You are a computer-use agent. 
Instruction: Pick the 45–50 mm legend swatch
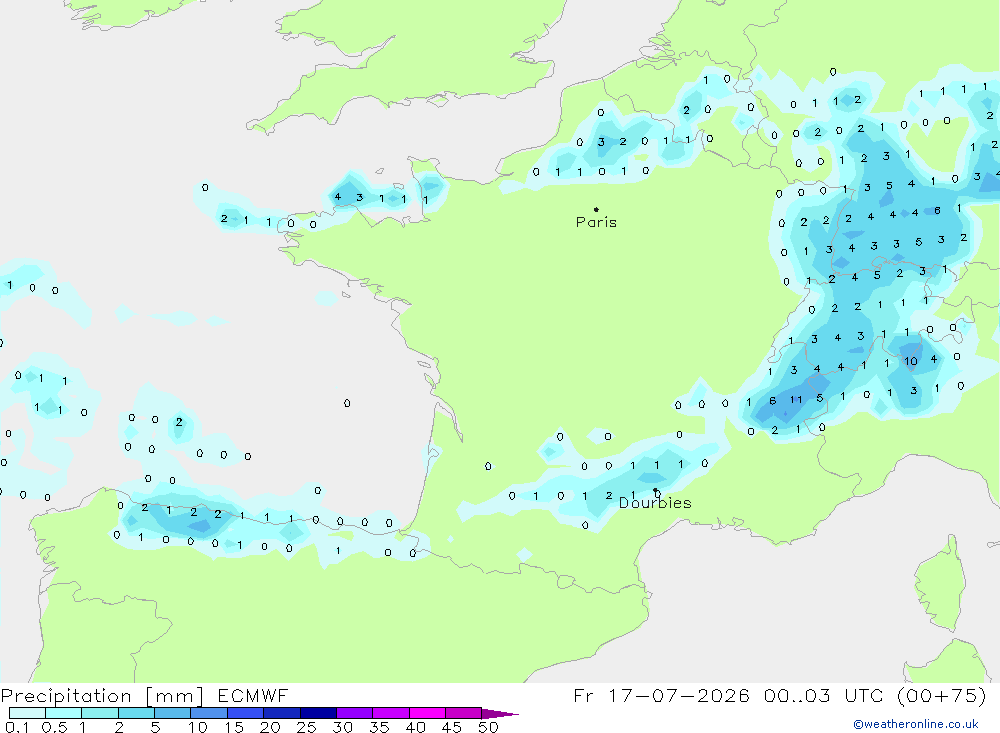tap(464, 713)
